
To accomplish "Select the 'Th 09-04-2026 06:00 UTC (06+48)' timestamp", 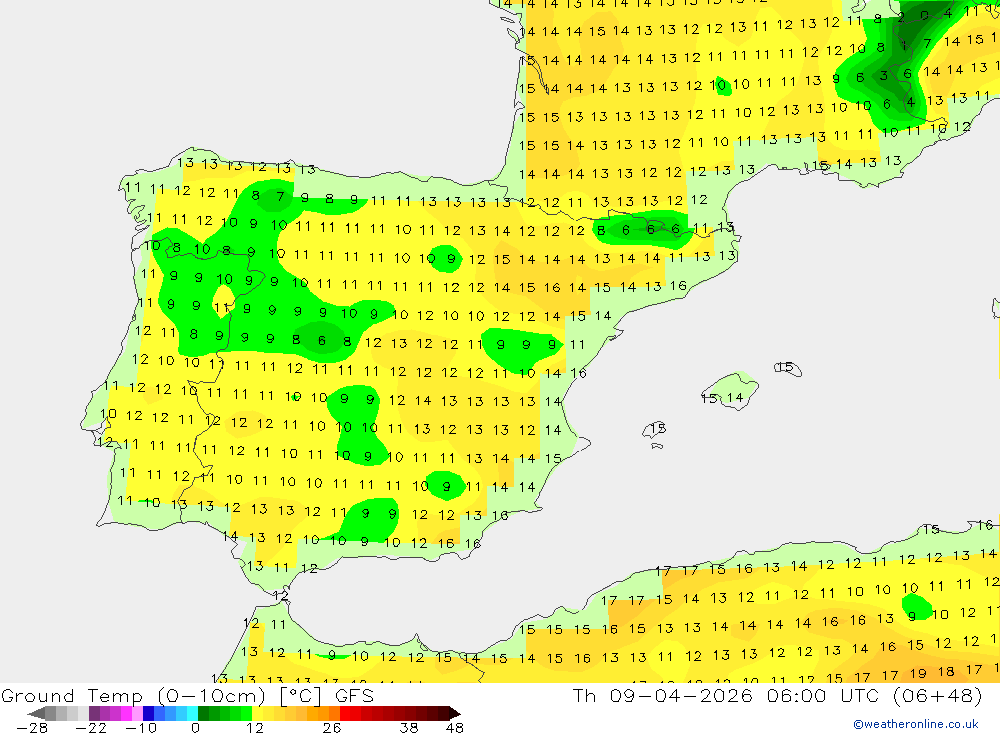I will coord(777,695).
